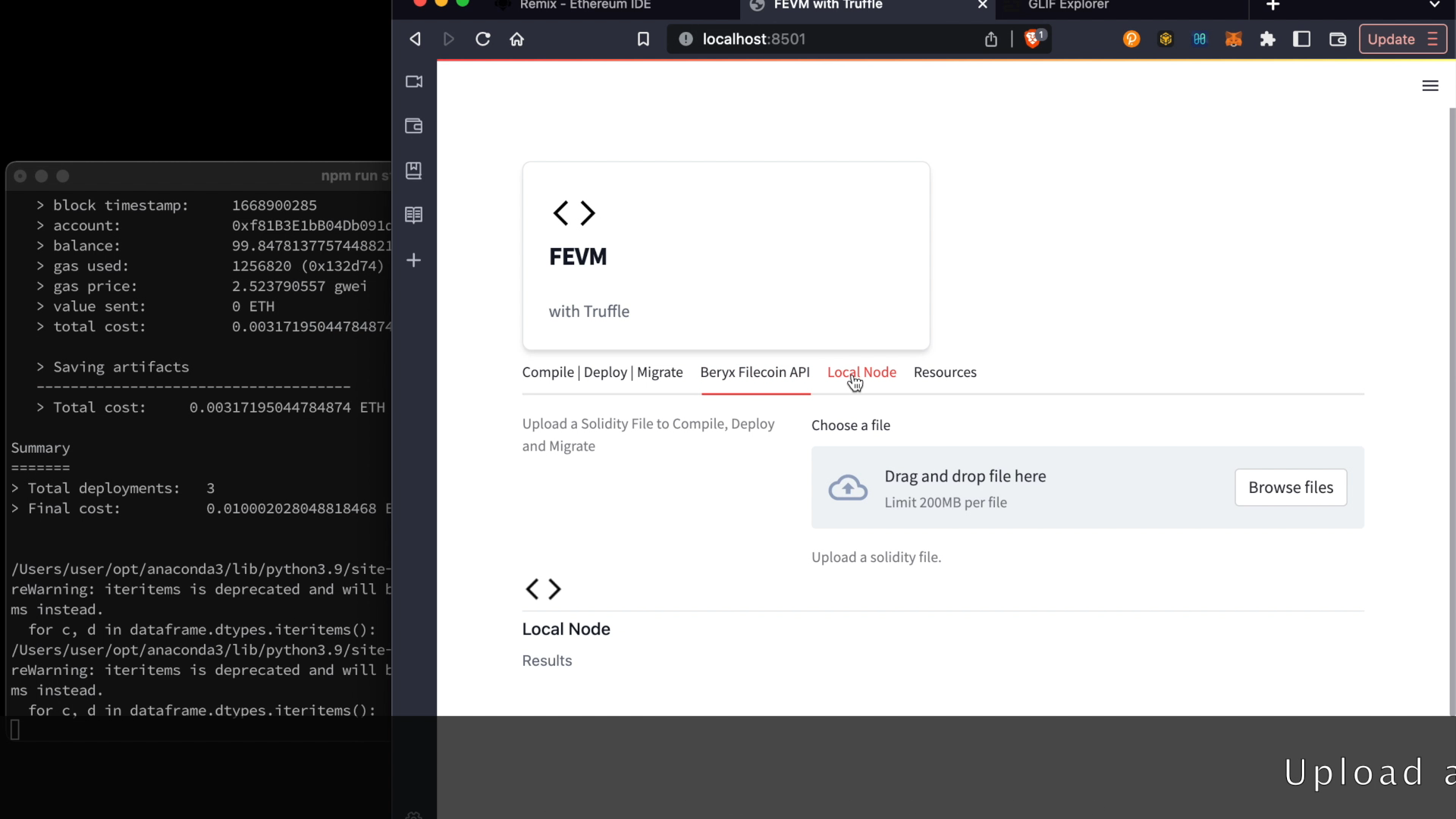Close the FEVM with Truffle tab
Screen dimensions: 1456x819
coord(982,5)
